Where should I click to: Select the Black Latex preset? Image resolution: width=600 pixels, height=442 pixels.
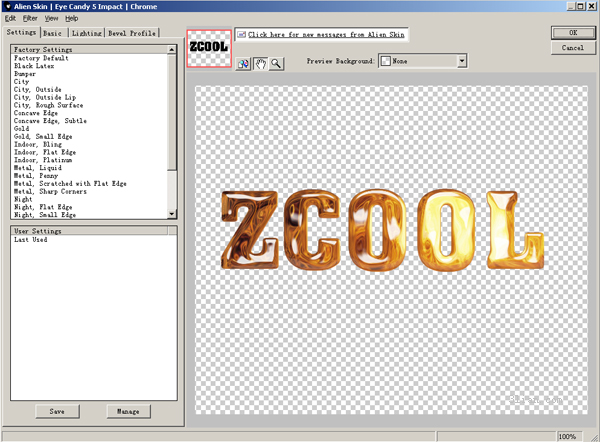(x=34, y=66)
